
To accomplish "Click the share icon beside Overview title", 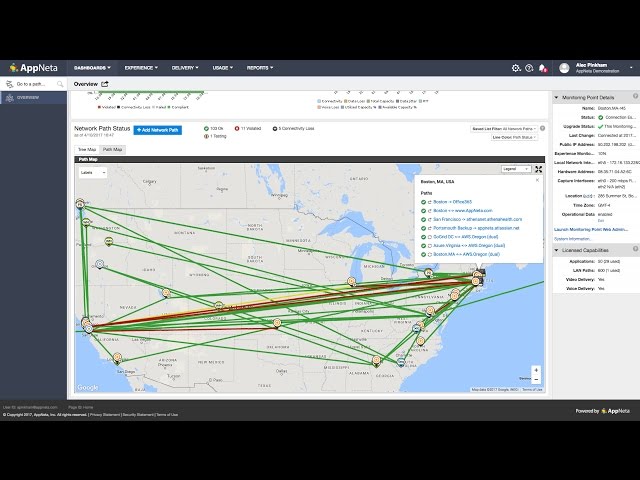I will pyautogui.click(x=105, y=84).
